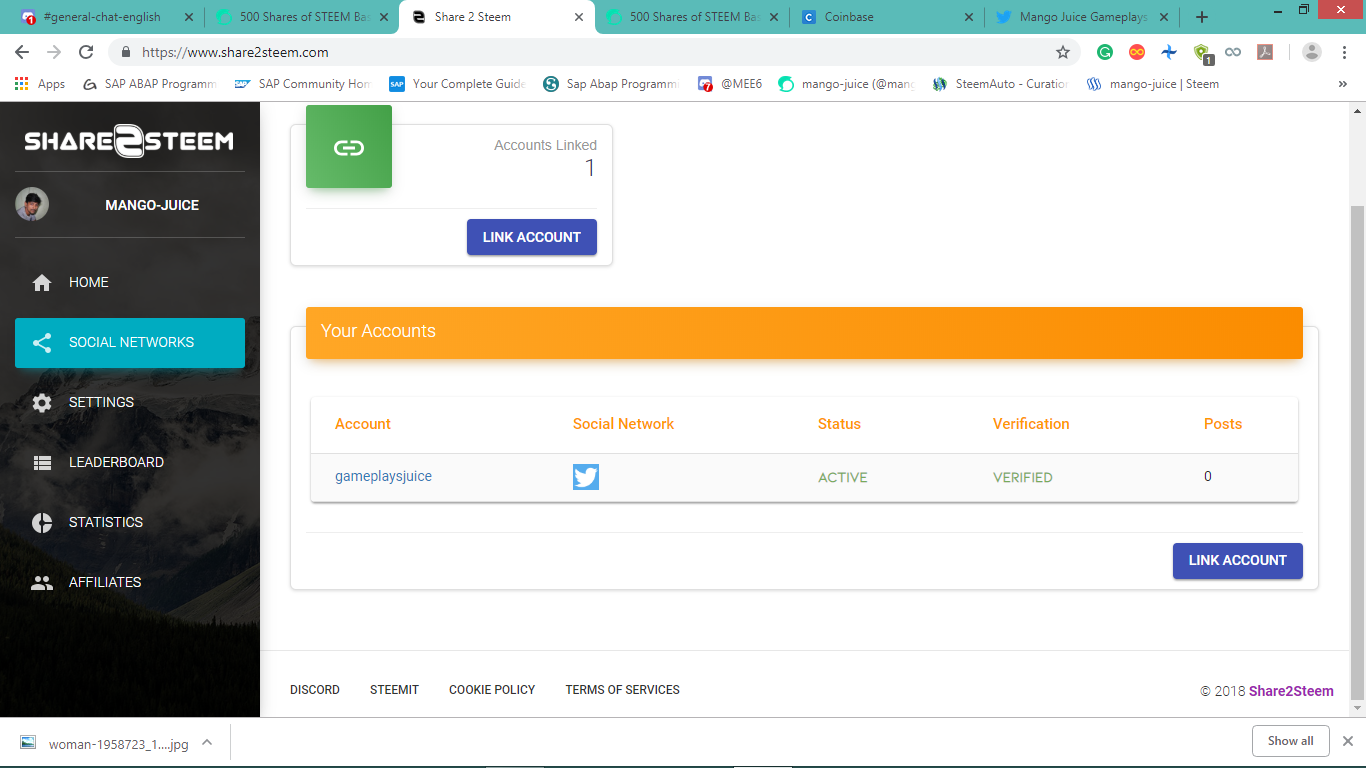This screenshot has height=768, width=1366.
Task: Open a new tab with the plus icon
Action: pyautogui.click(x=1202, y=17)
